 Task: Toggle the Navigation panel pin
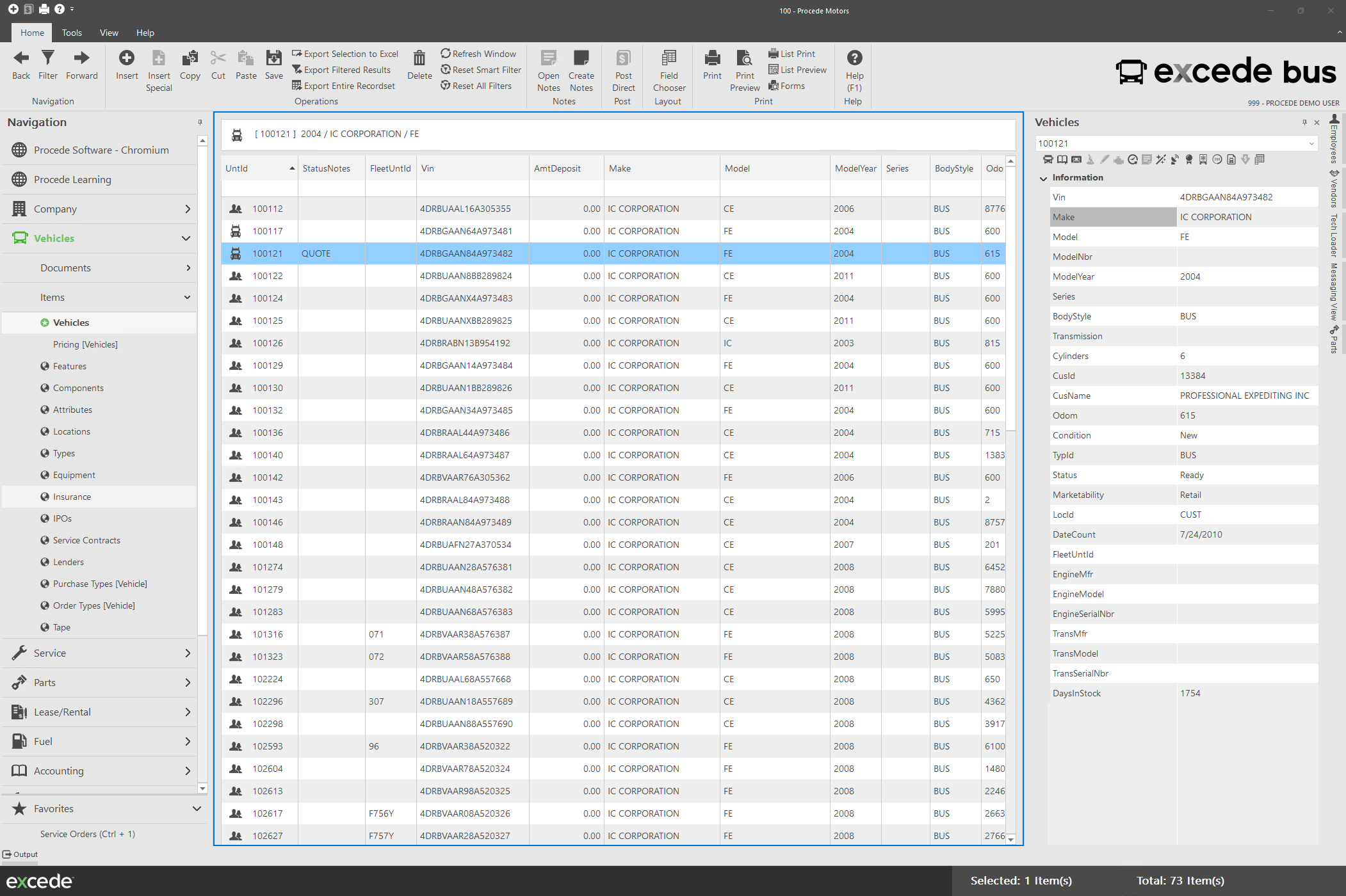click(200, 122)
